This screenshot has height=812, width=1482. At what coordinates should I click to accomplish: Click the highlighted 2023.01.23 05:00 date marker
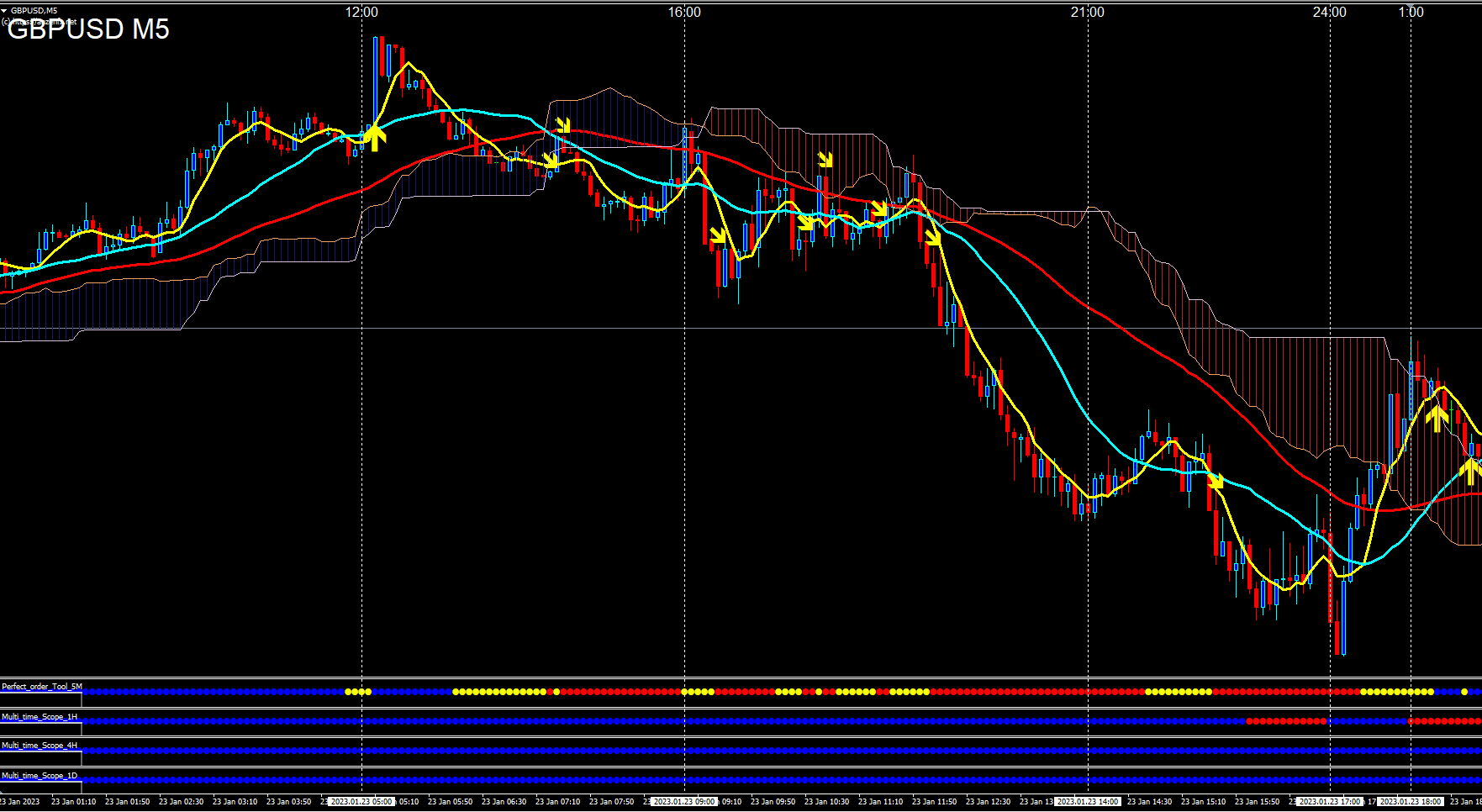pyautogui.click(x=361, y=802)
